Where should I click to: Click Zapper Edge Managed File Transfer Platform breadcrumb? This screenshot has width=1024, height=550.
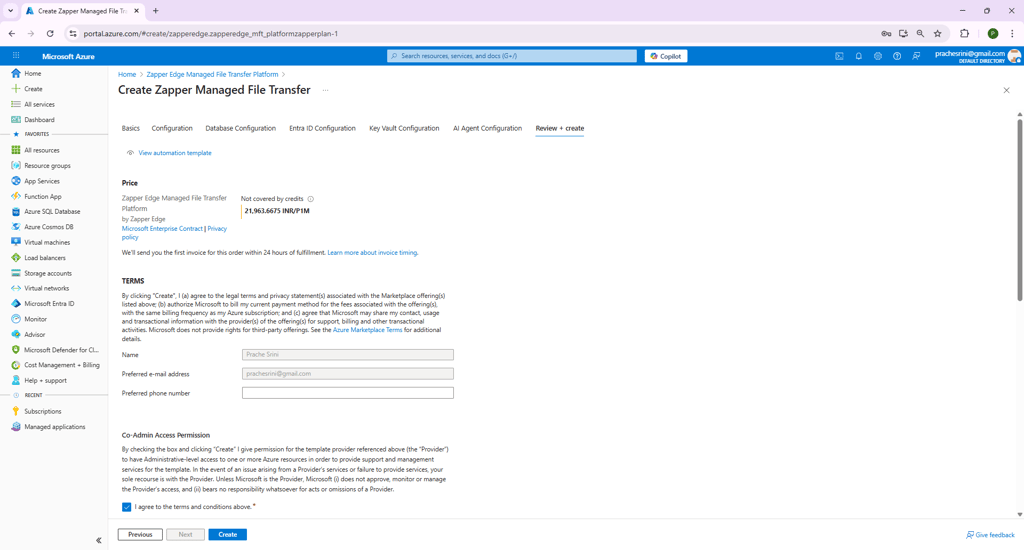pos(212,74)
